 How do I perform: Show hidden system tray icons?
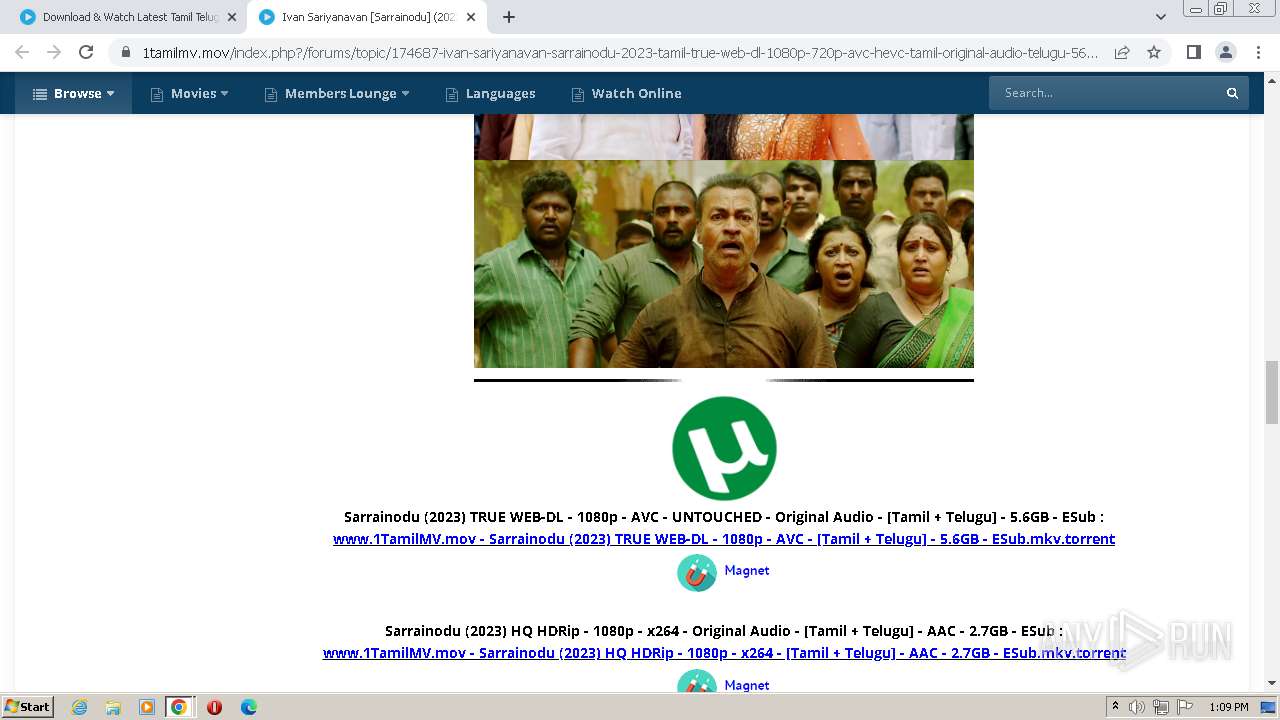1115,707
